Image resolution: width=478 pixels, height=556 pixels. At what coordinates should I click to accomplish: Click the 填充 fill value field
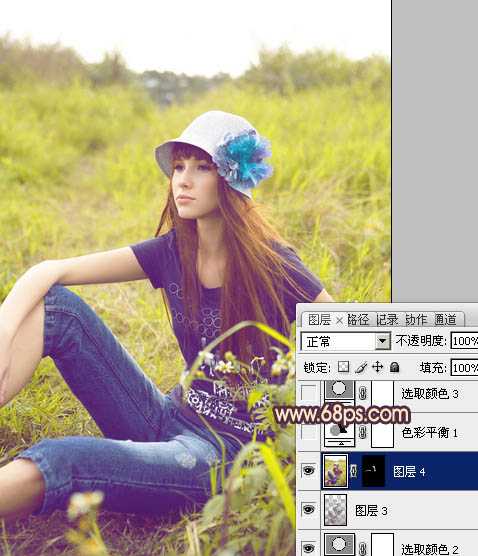465,367
